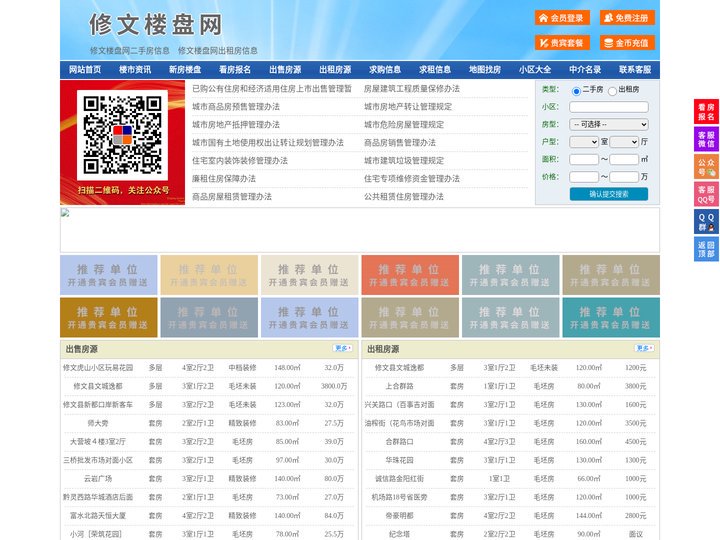Open 上合群路 rental listing
Image resolution: width=720 pixels, height=540 pixels.
point(399,386)
